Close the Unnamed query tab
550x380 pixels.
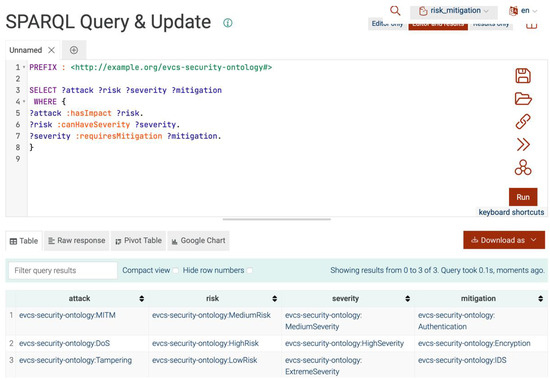tap(51, 50)
